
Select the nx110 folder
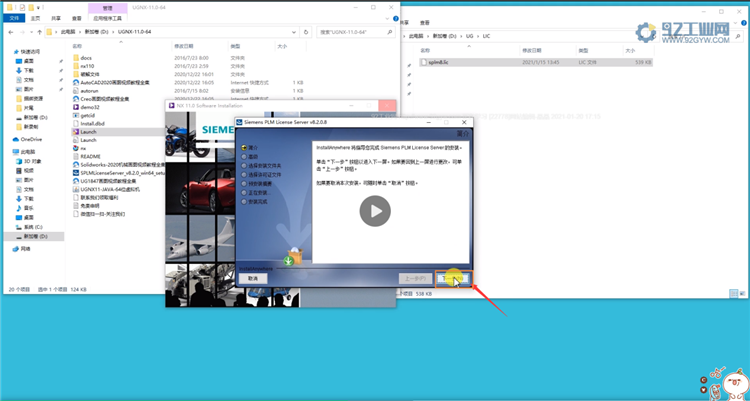(x=87, y=66)
